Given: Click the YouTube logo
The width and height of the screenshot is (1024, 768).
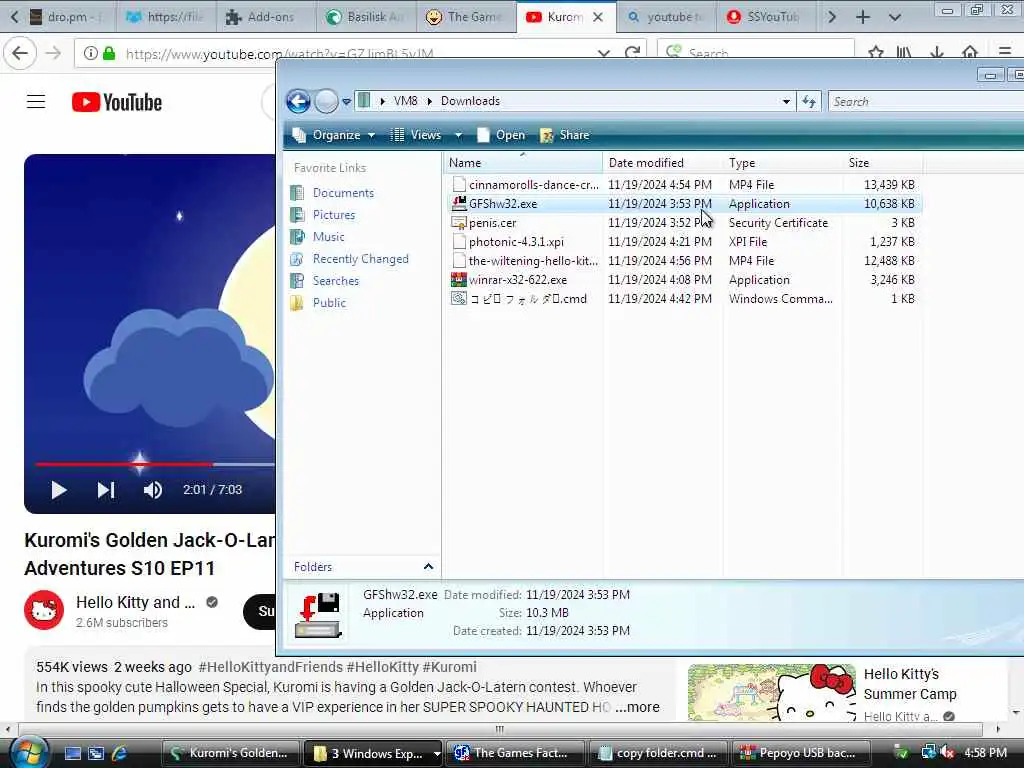Looking at the screenshot, I should 117,103.
